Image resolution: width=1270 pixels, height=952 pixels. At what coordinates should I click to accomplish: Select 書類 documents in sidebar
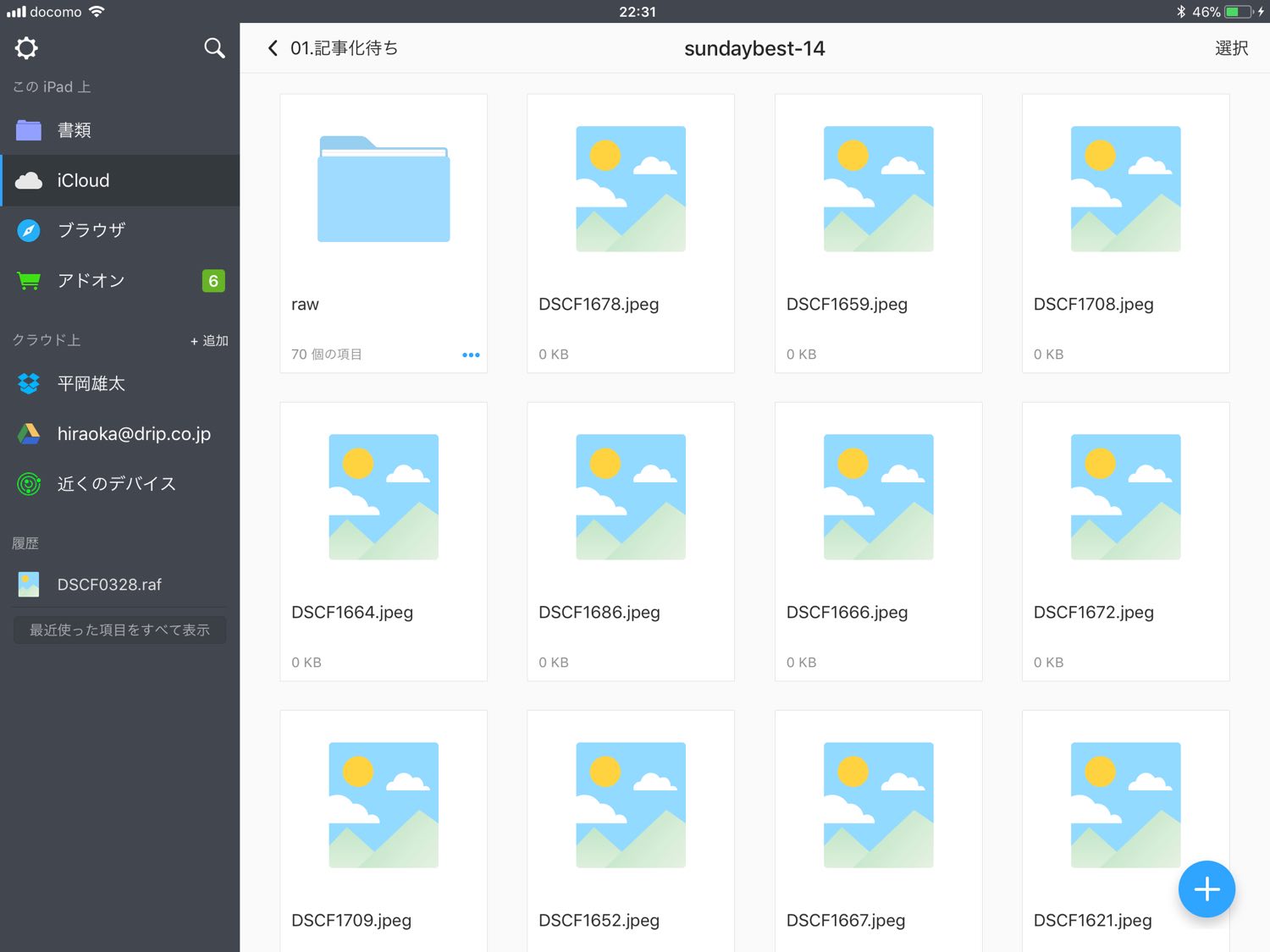(74, 130)
